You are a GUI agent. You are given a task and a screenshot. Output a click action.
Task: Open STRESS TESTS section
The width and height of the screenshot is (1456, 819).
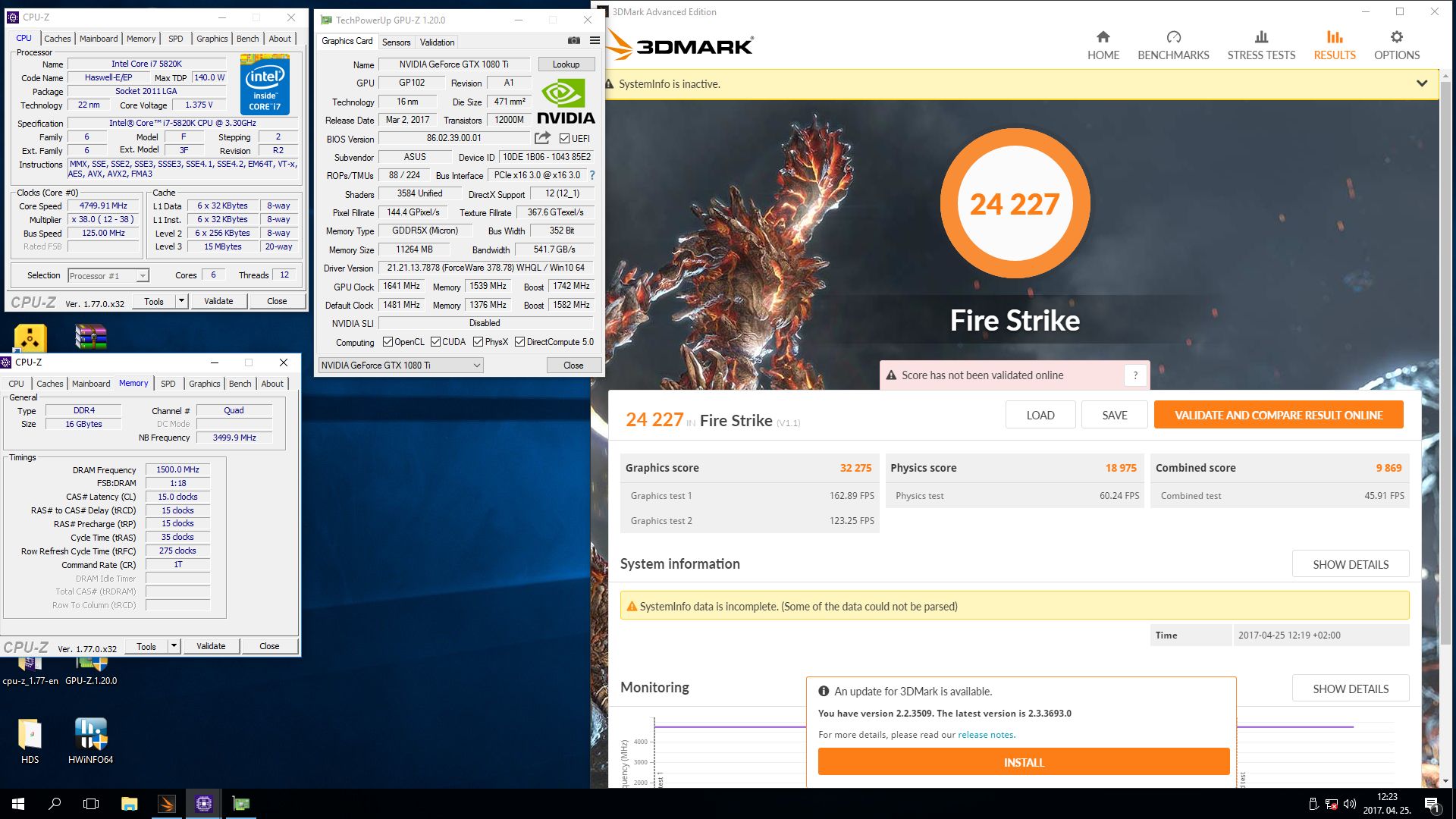(1261, 45)
